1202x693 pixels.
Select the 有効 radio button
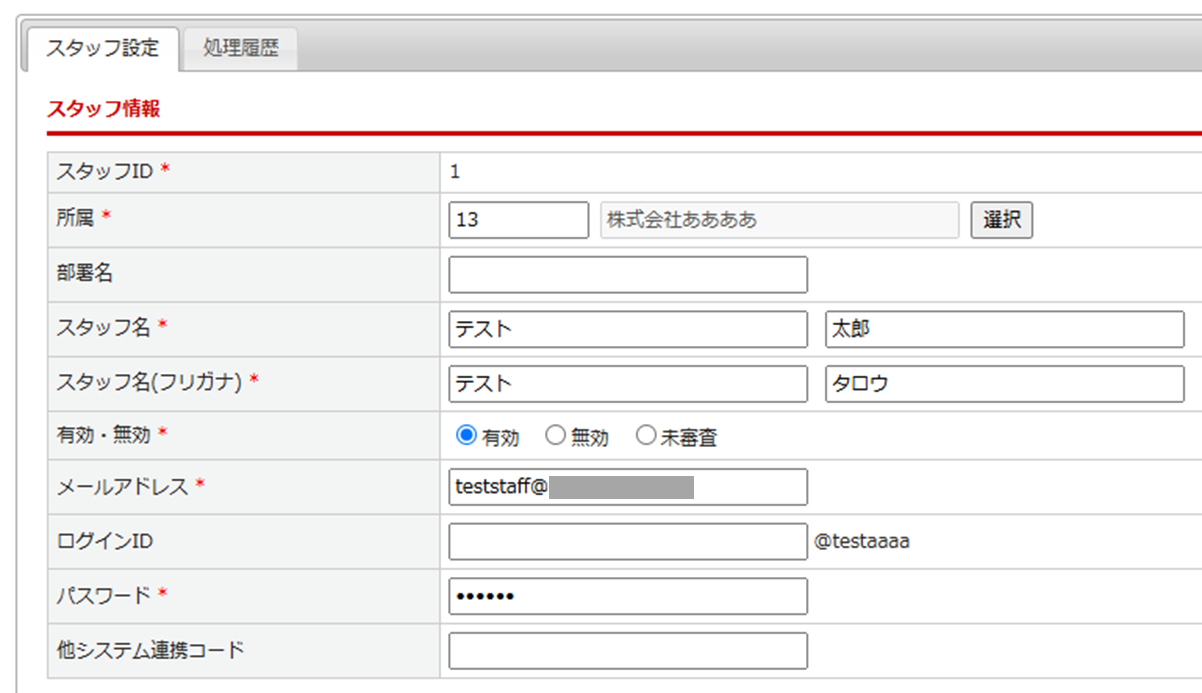466,436
